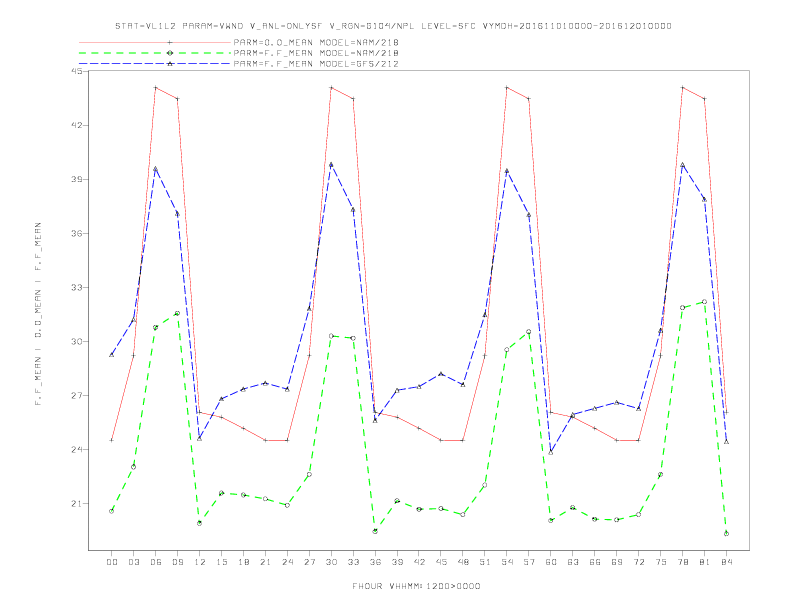792x612 pixels.
Task: Click x-axis forecast hour label 15
Action: (x=221, y=562)
